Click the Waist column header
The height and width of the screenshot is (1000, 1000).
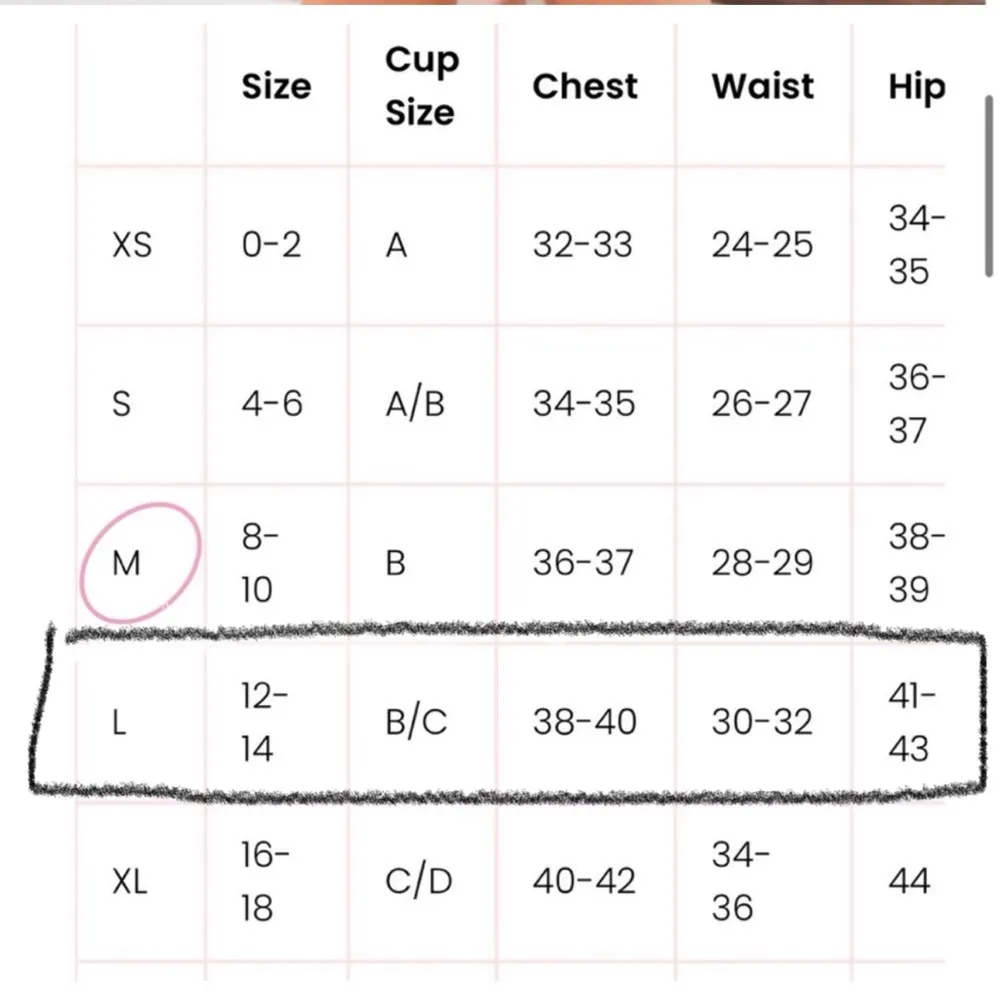coord(763,86)
